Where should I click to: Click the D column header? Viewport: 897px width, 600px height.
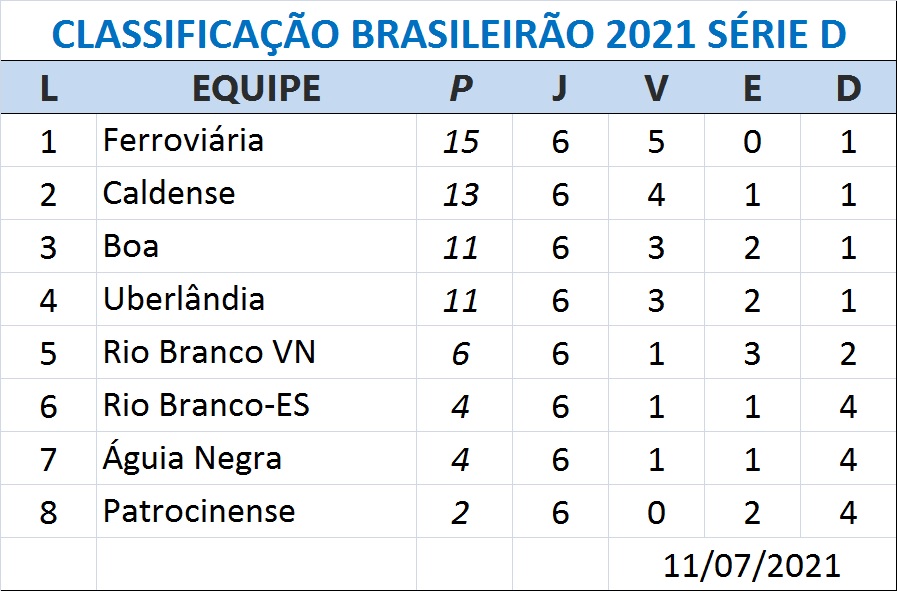[848, 88]
